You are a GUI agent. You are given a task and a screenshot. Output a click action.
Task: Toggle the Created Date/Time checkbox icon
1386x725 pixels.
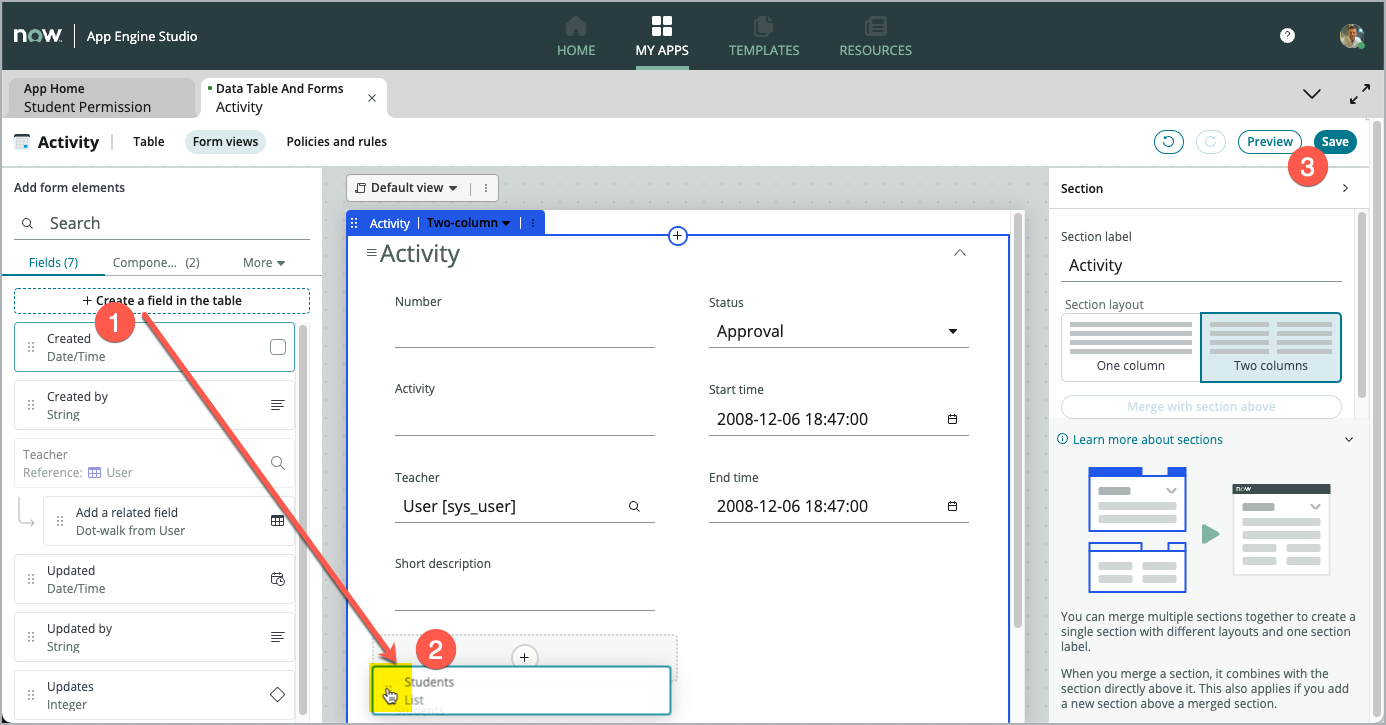[x=278, y=347]
